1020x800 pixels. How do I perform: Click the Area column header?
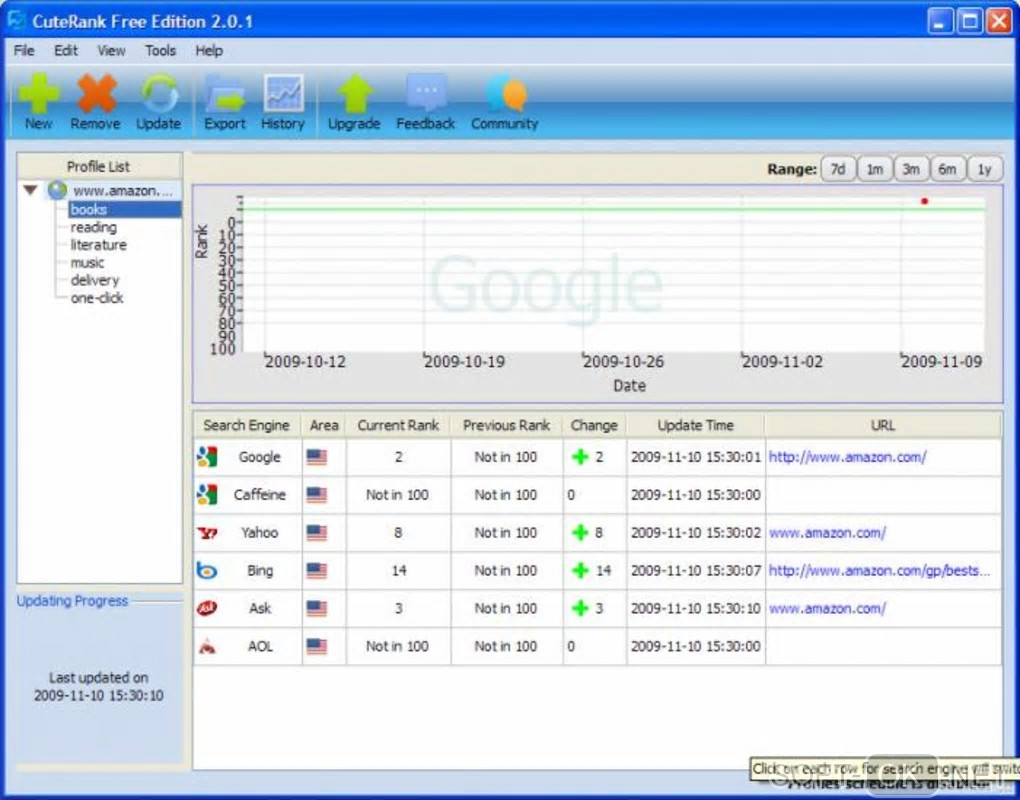pyautogui.click(x=324, y=425)
